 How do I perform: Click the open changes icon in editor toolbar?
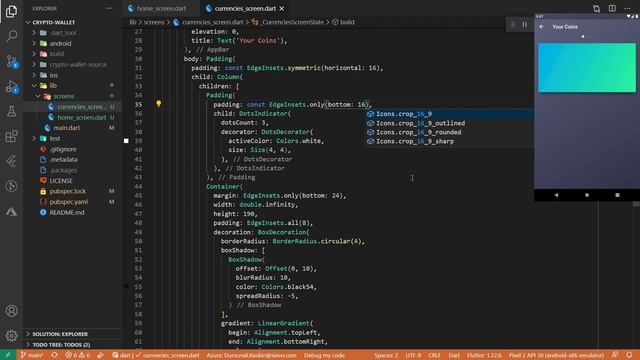pos(596,8)
